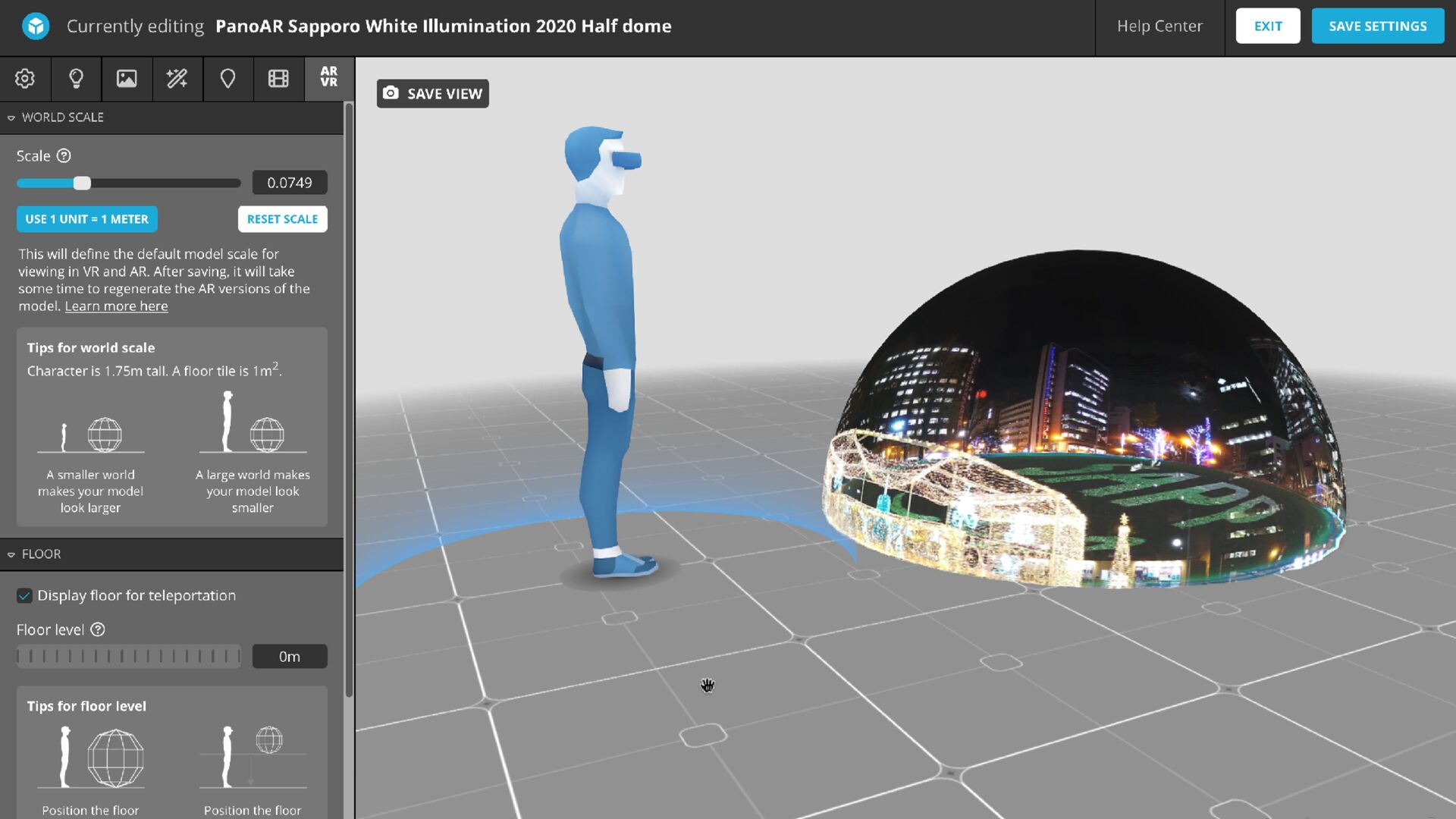Open the Learn more here link
Screen dimensions: 1456x819
coord(116,306)
